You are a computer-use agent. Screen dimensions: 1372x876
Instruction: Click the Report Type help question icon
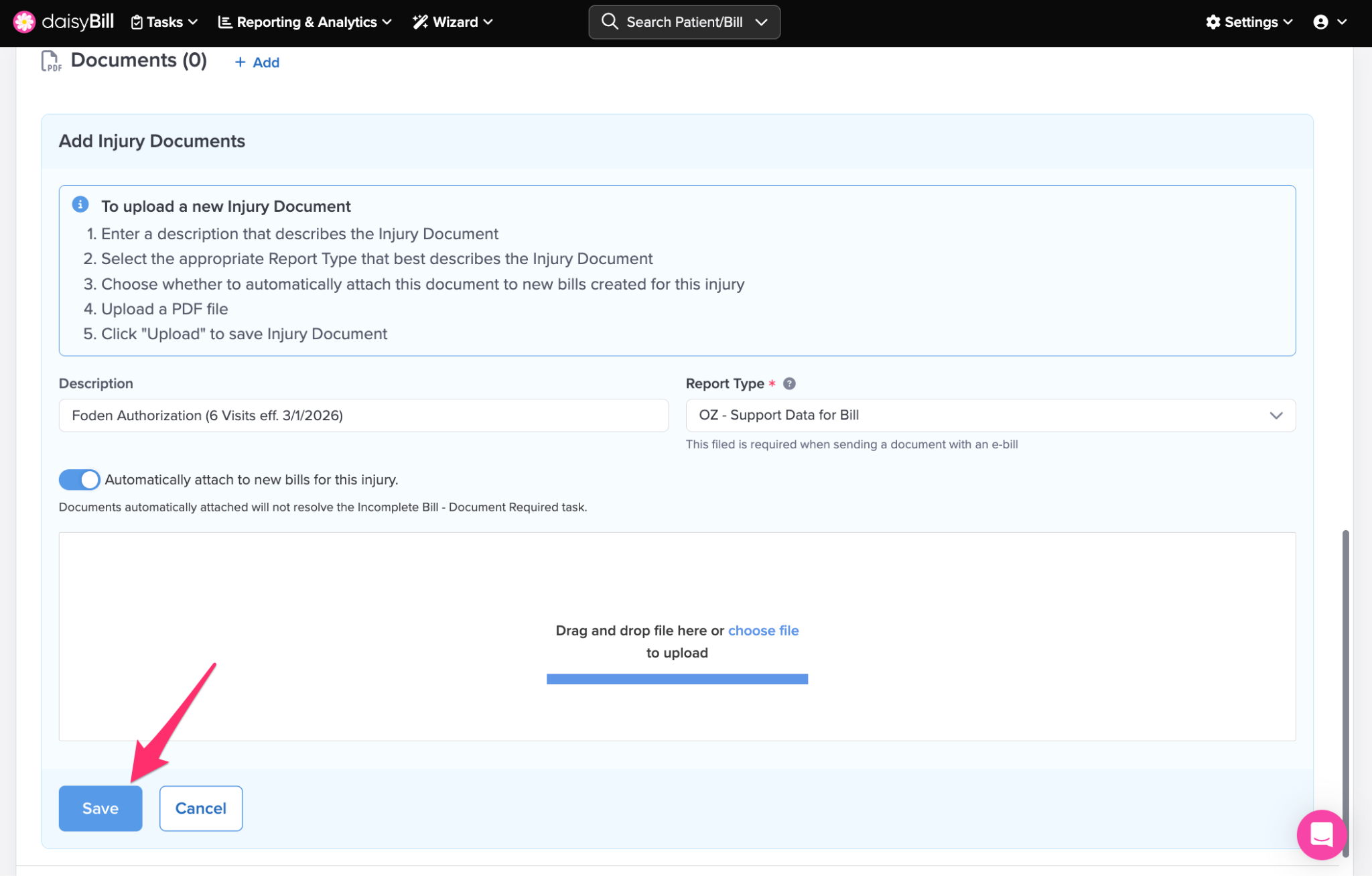pyautogui.click(x=789, y=383)
